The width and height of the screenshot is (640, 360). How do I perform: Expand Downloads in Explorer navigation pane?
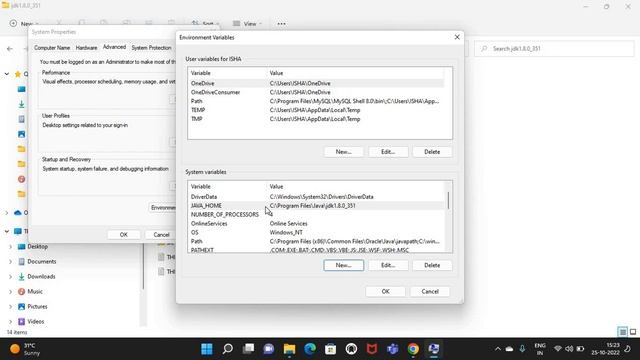(x=10, y=277)
